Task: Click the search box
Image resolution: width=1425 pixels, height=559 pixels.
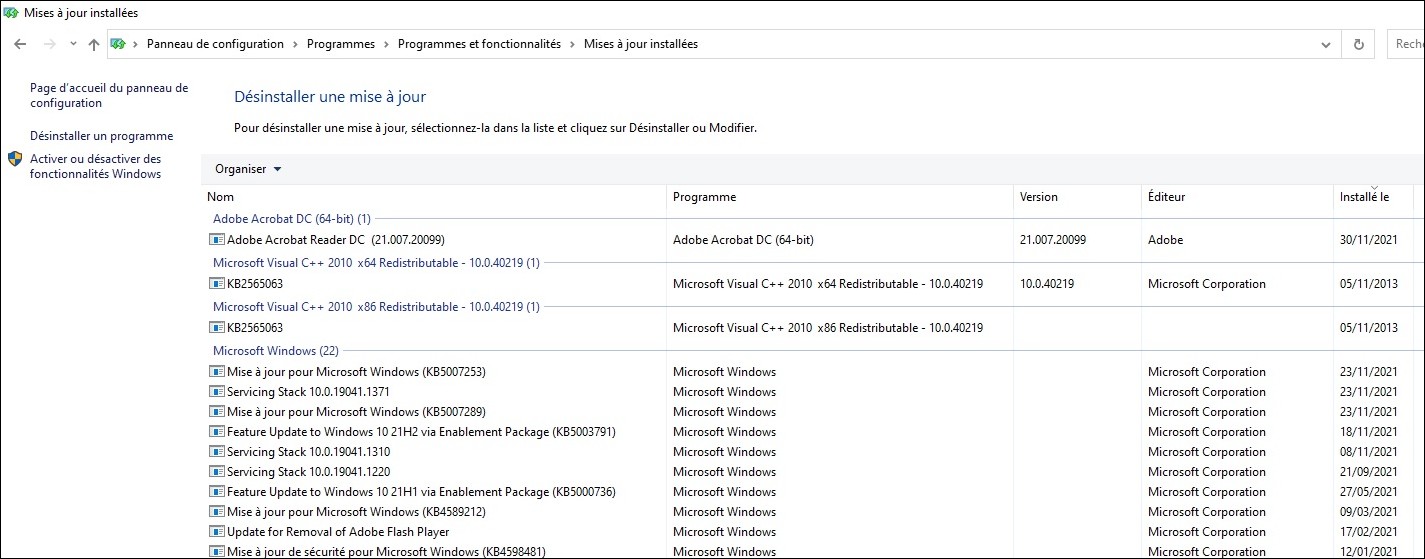Action: pos(1406,44)
